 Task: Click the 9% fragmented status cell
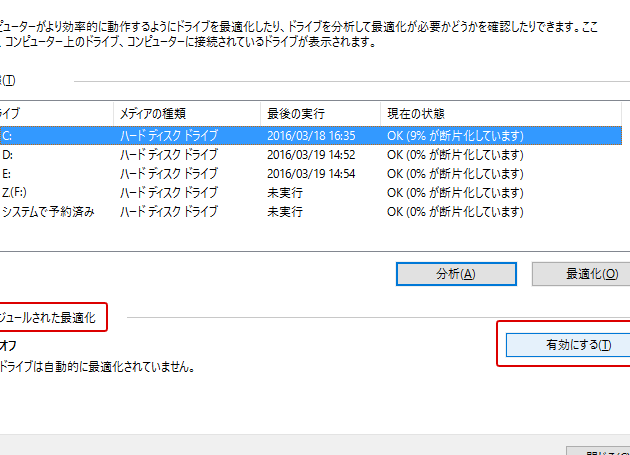coord(455,135)
